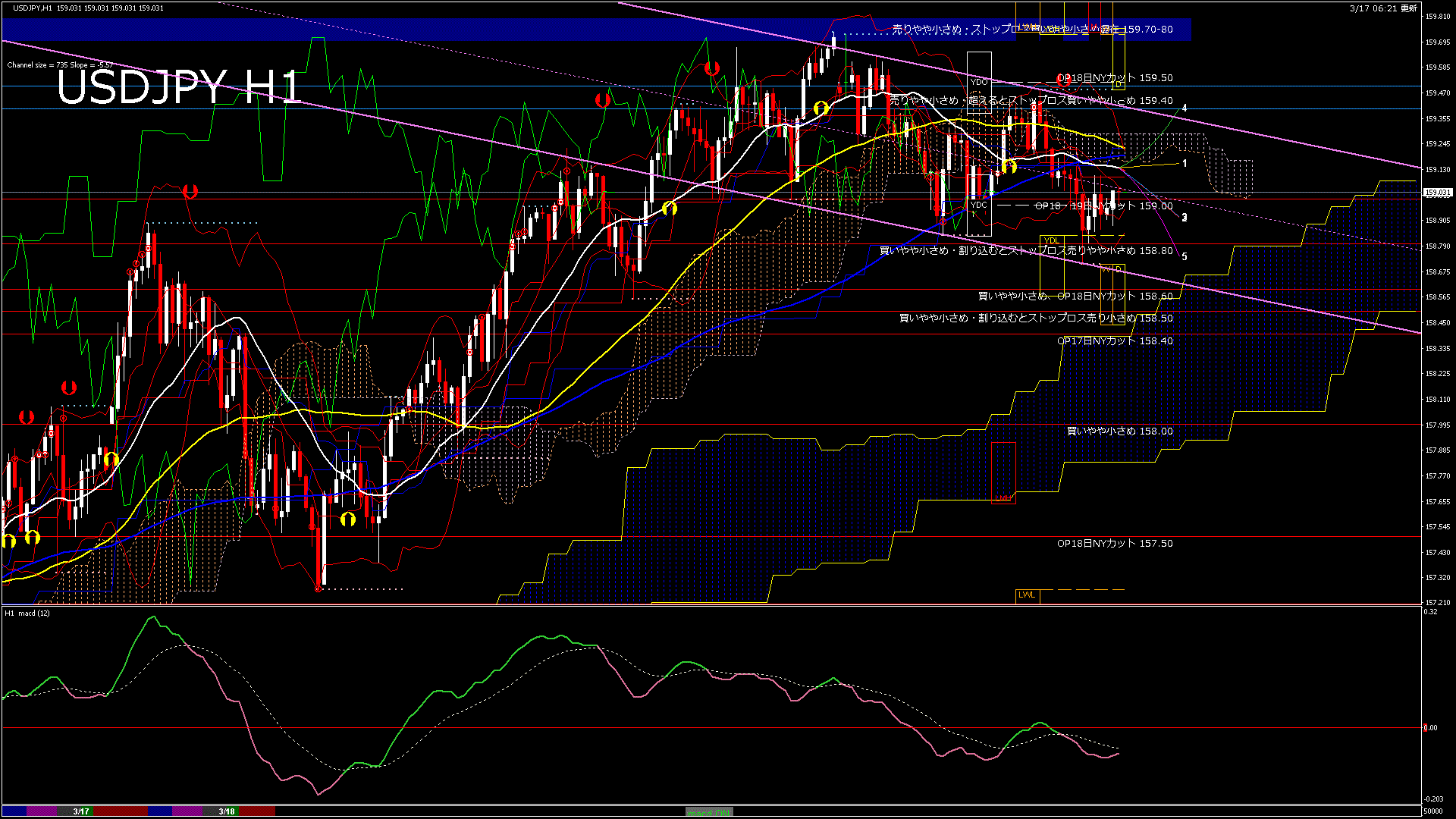Screen dimensions: 1456x819
Task: Select projection line endpoint labeled 5
Action: tap(1185, 257)
